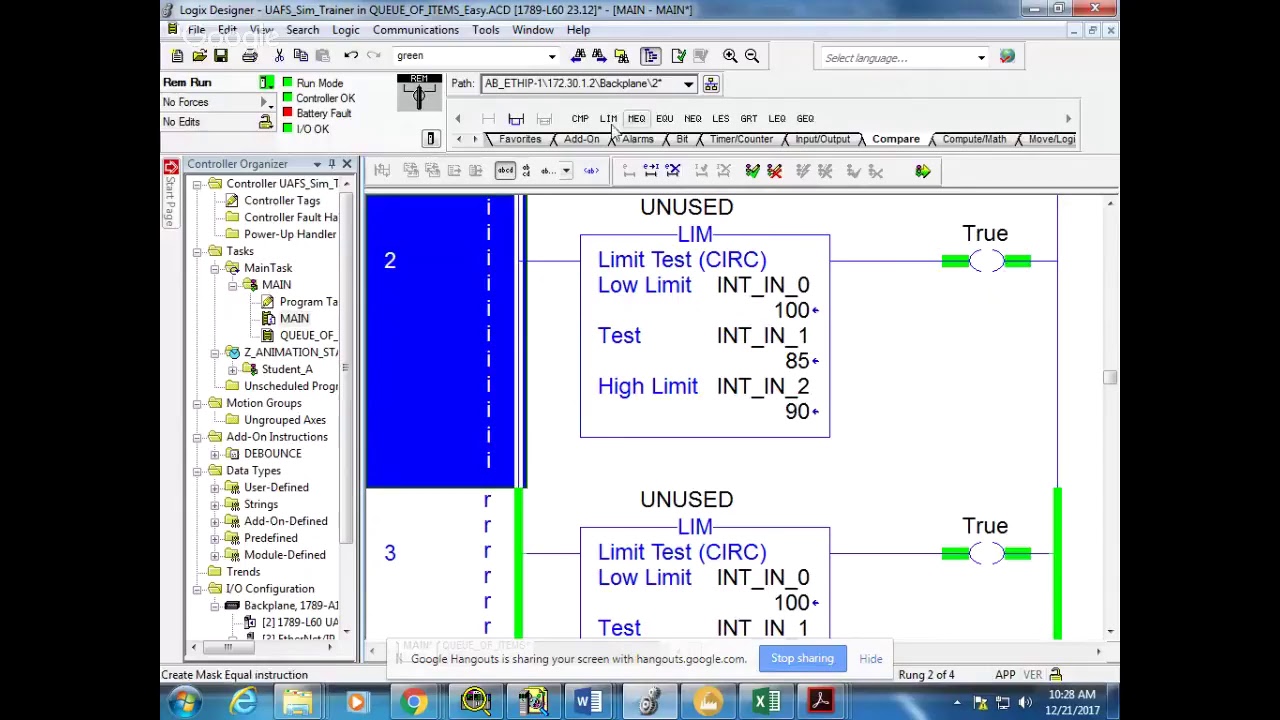Click the Start Page side tab

[x=170, y=193]
